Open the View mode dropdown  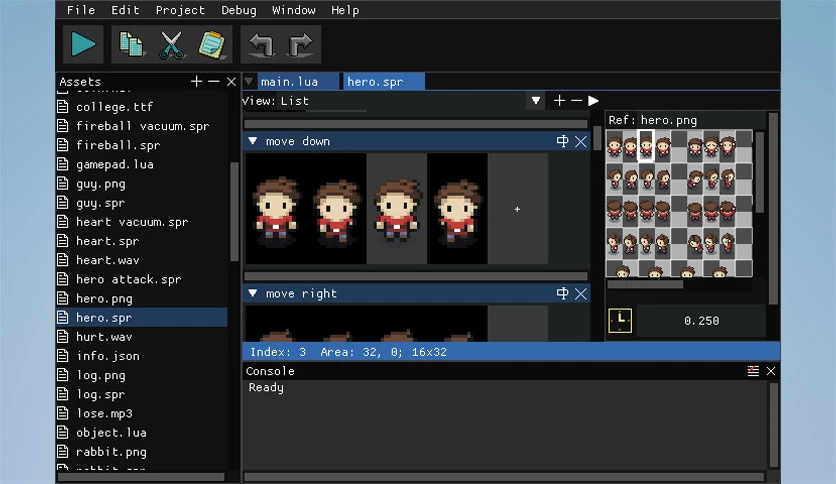(x=536, y=101)
